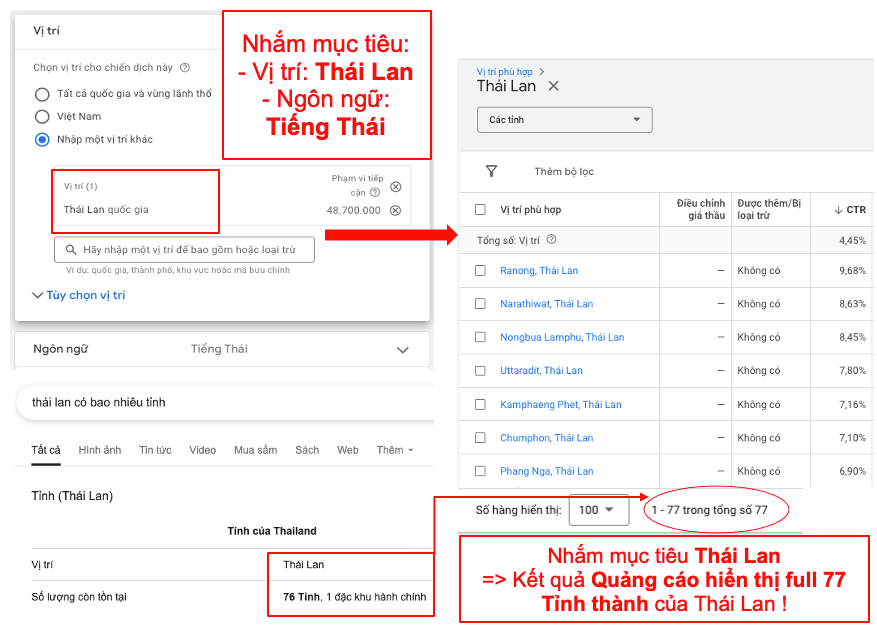Click help icon next to 'Phạm vi tiếp cận'
The width and height of the screenshot is (877, 628).
click(x=375, y=192)
